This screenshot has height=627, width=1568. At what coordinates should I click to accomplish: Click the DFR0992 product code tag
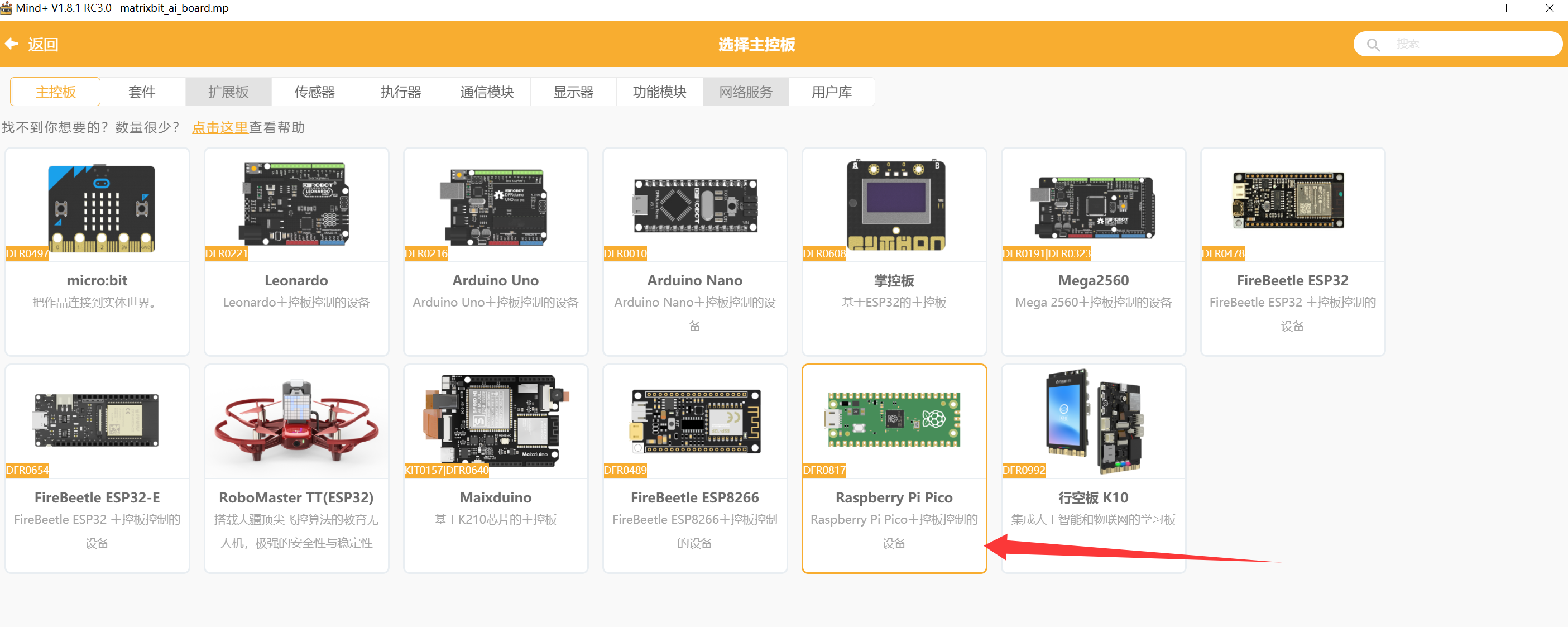pos(1024,471)
